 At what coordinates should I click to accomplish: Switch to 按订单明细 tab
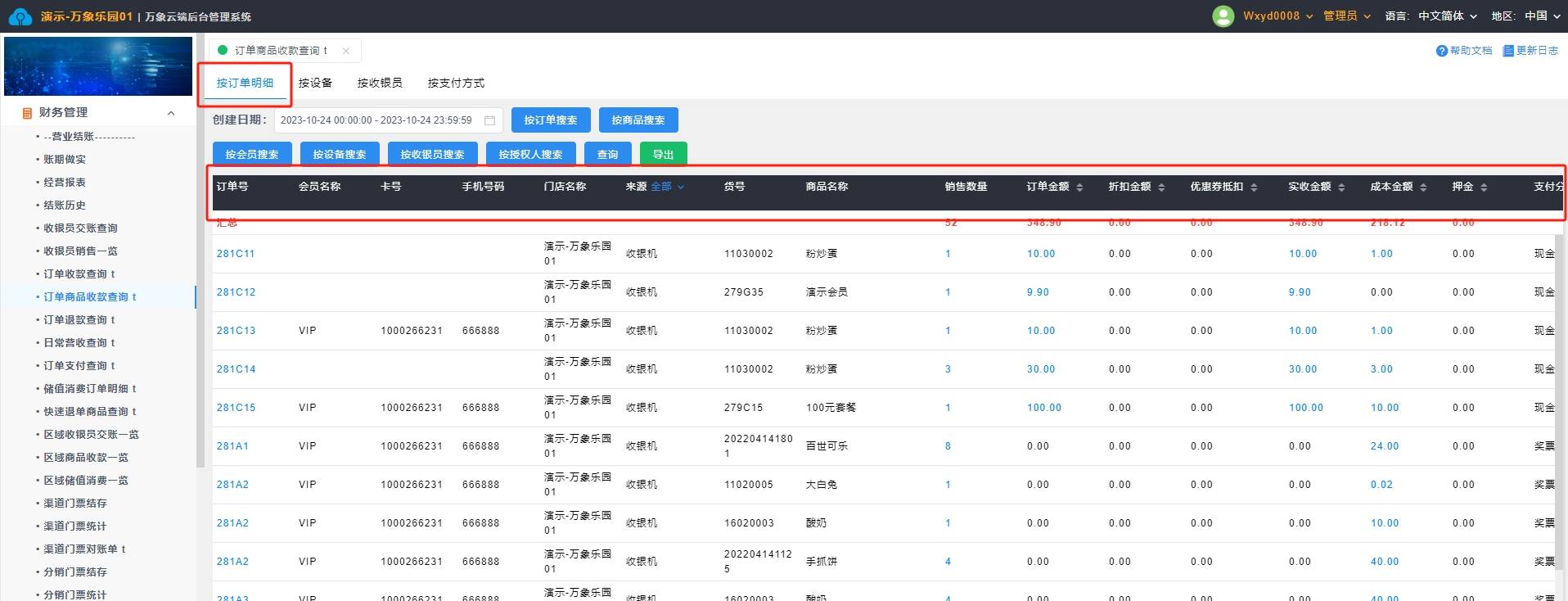245,83
